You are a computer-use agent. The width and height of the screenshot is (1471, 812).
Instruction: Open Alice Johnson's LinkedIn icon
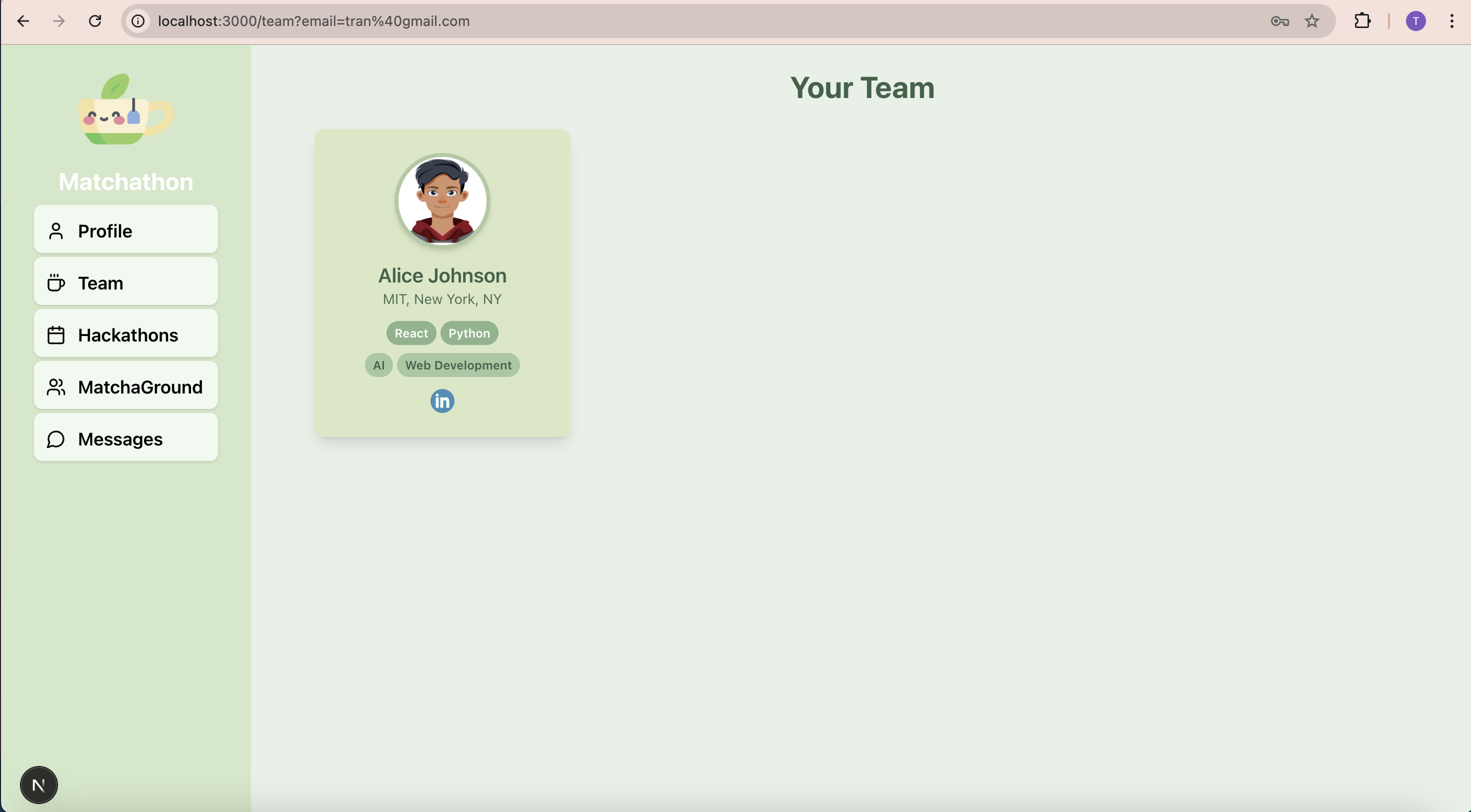(x=442, y=401)
